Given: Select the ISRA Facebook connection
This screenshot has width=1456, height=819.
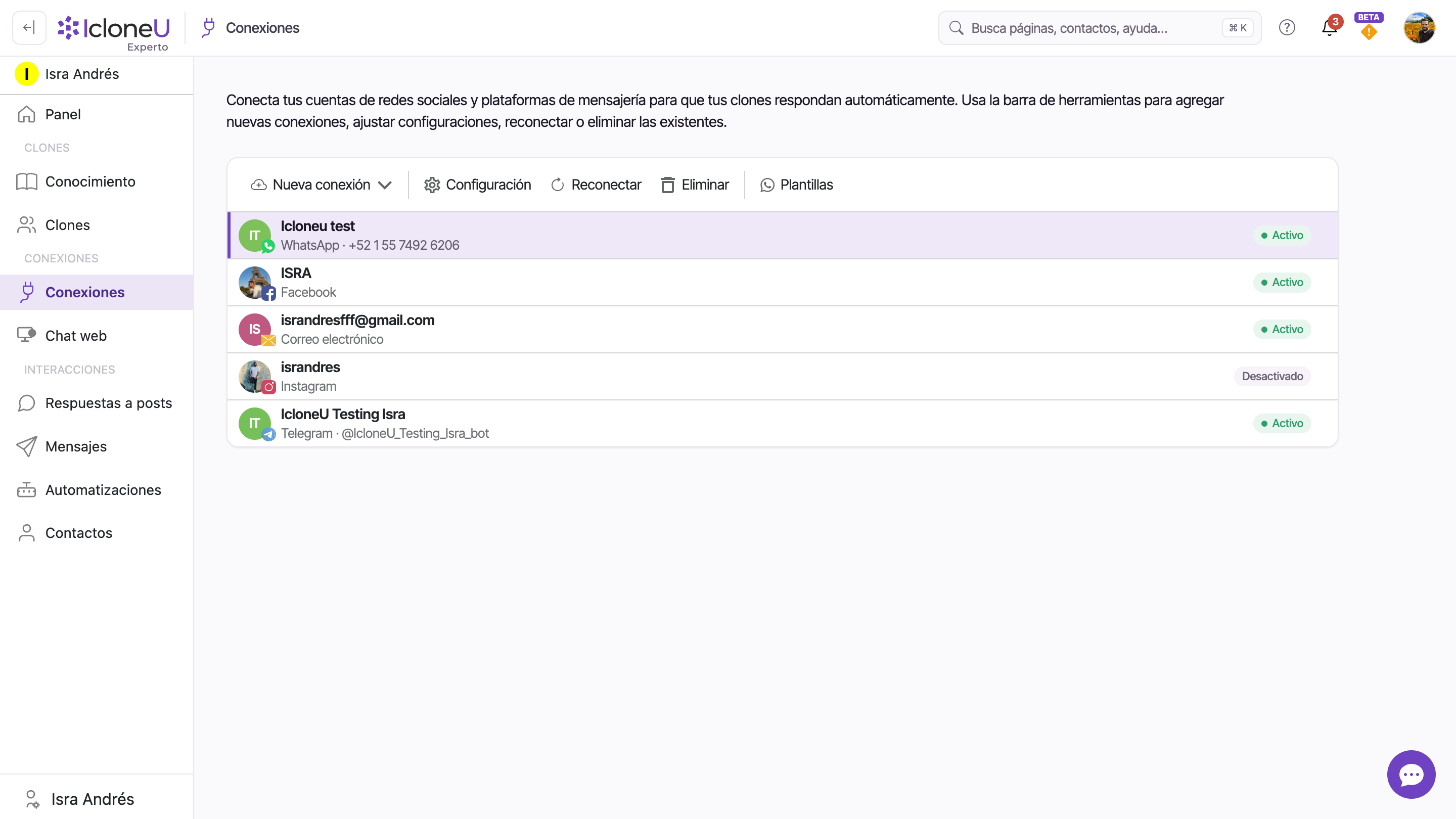Looking at the screenshot, I should pos(782,283).
